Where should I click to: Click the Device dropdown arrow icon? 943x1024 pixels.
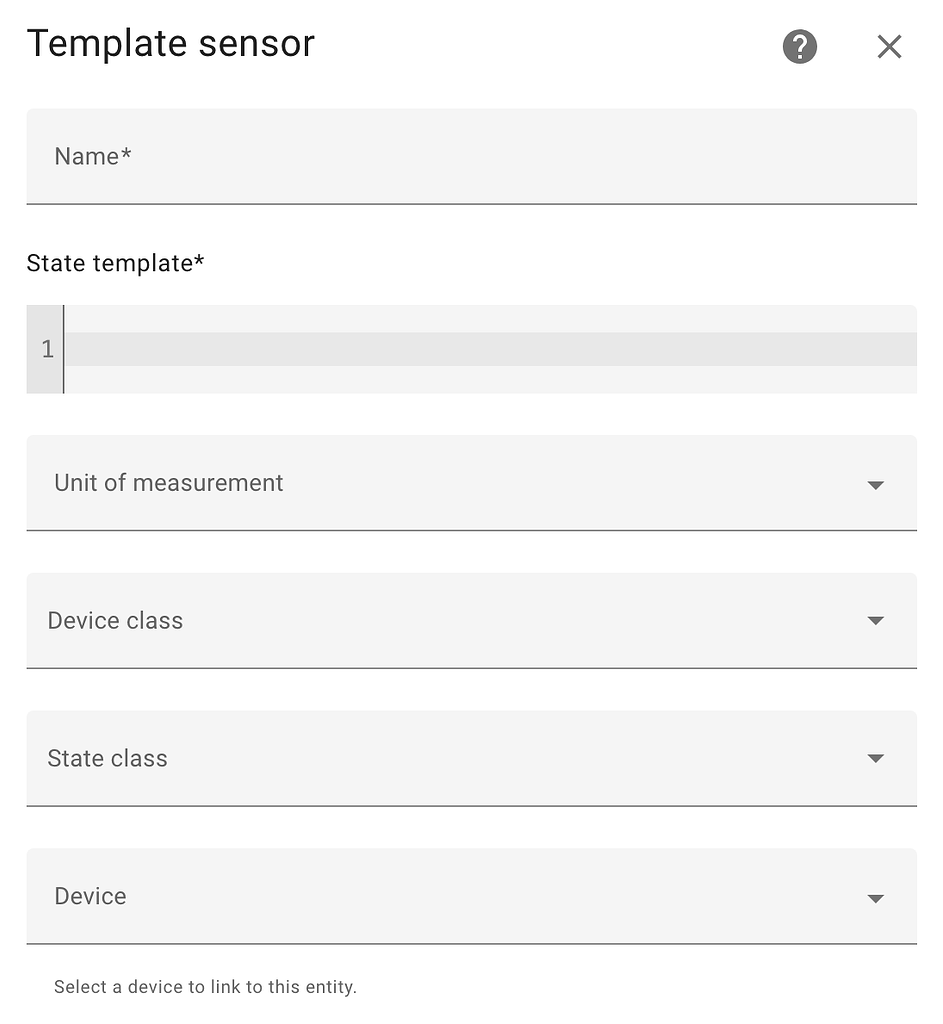(875, 899)
